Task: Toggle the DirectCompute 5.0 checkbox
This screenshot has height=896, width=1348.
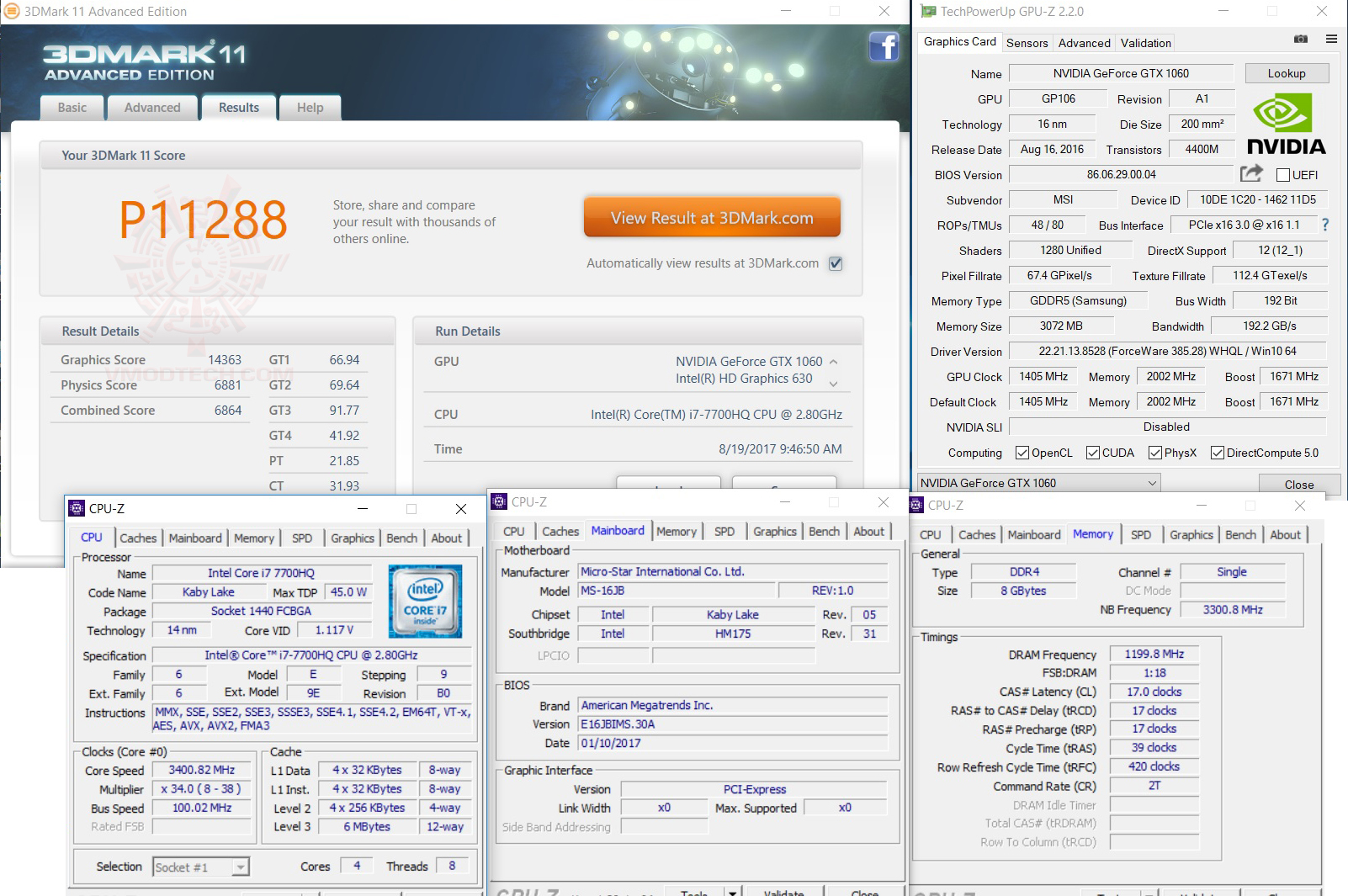Action: 1218,453
